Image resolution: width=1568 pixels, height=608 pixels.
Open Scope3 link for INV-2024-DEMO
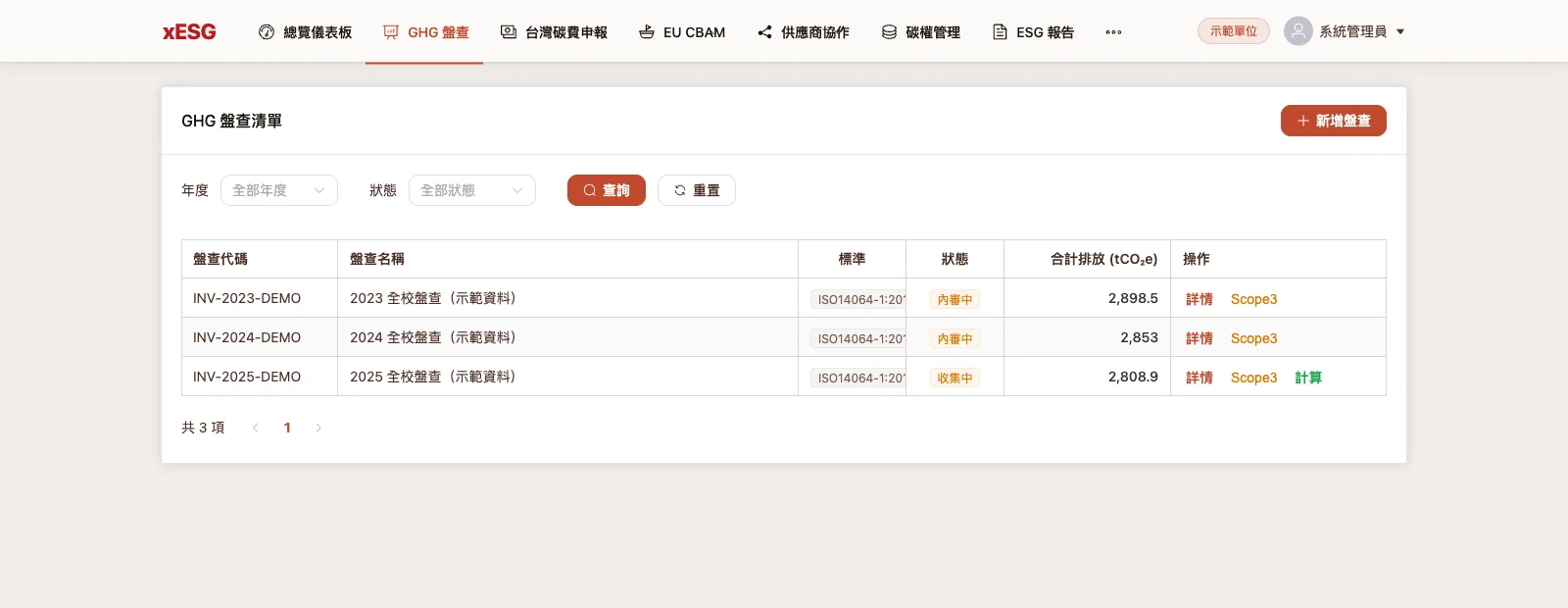click(x=1254, y=338)
